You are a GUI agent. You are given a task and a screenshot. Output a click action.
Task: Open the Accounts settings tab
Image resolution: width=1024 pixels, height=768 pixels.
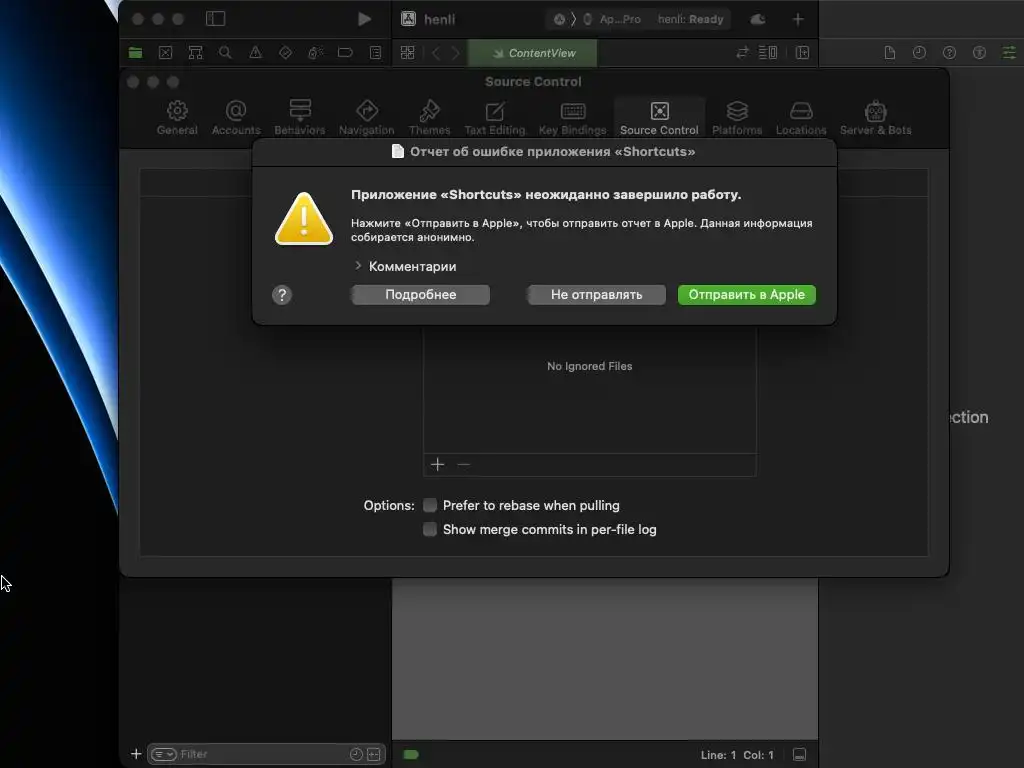tap(236, 118)
